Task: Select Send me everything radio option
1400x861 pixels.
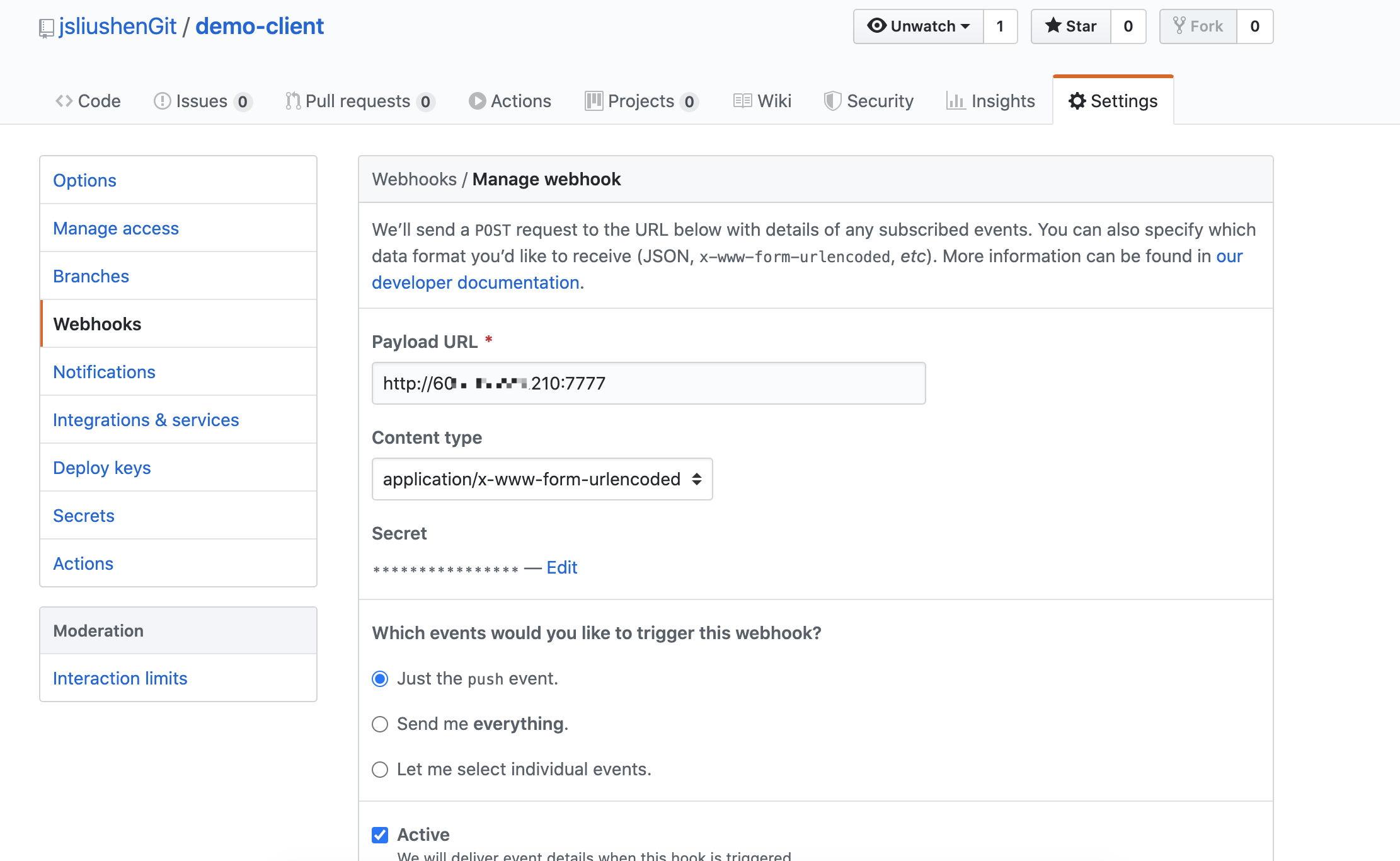Action: [380, 724]
